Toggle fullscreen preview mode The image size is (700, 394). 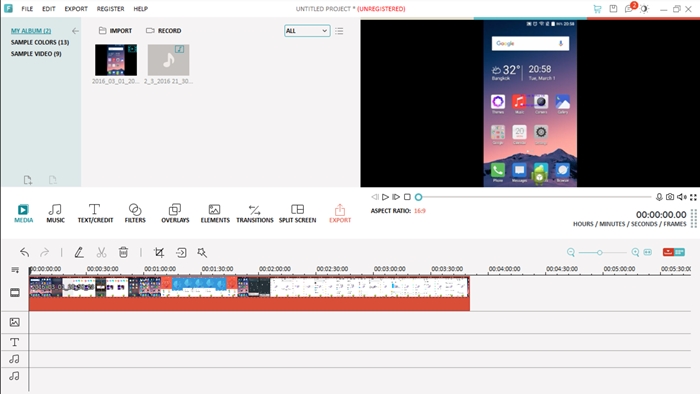click(x=693, y=197)
